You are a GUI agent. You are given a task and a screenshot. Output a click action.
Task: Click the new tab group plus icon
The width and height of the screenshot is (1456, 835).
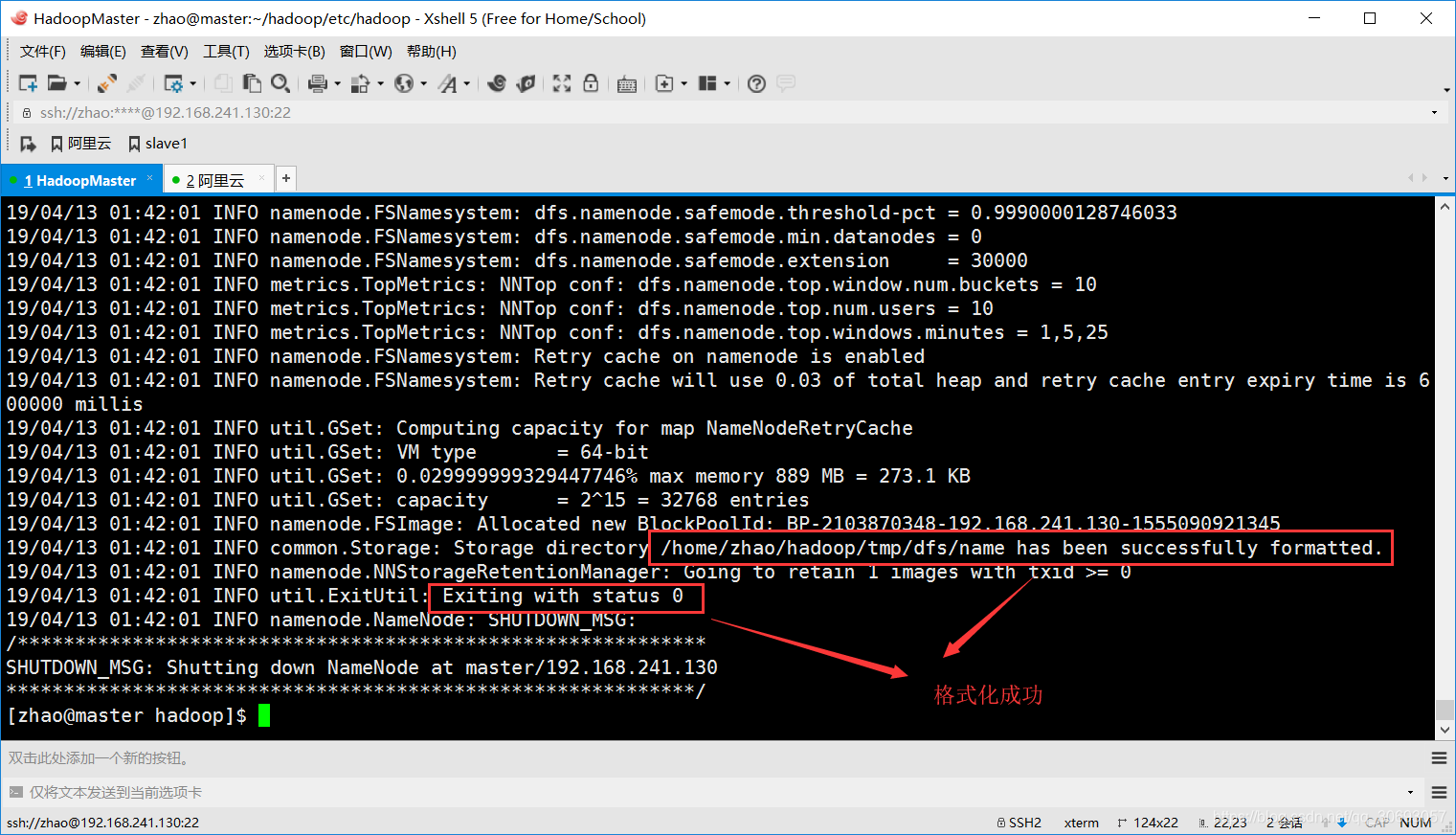tap(664, 83)
